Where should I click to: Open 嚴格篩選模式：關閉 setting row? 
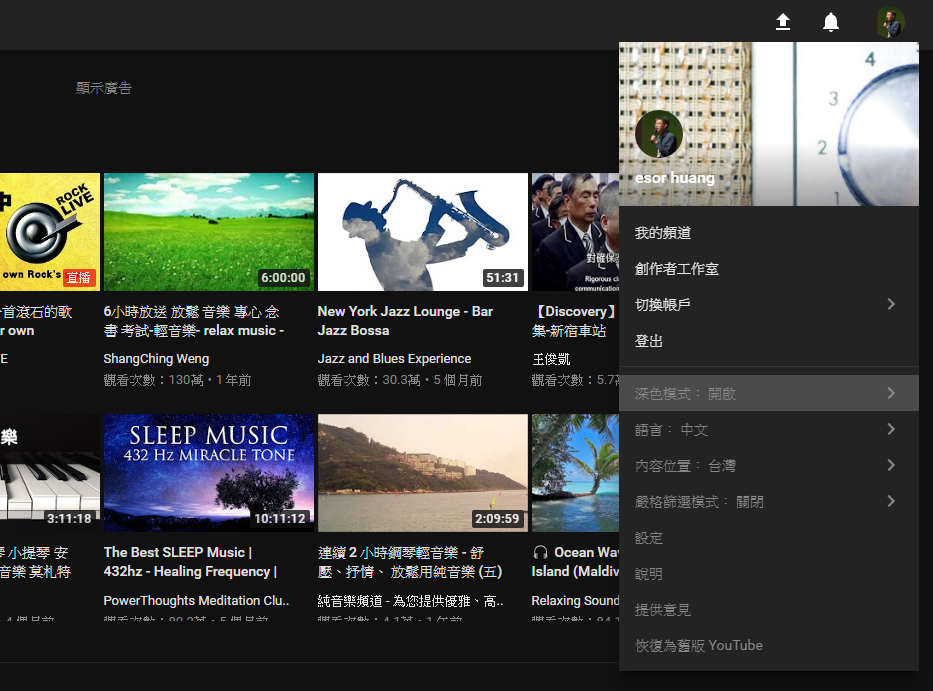pyautogui.click(x=769, y=501)
